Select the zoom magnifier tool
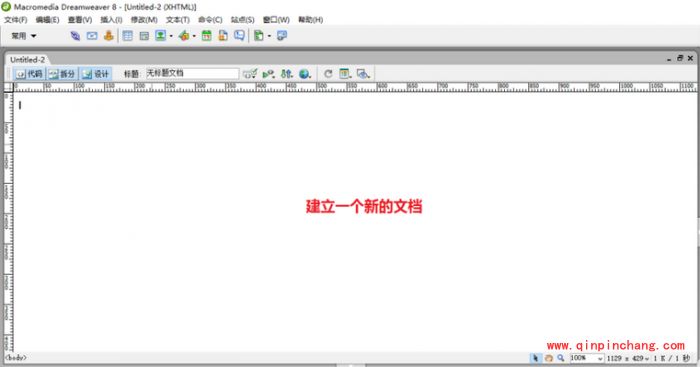 (x=561, y=358)
